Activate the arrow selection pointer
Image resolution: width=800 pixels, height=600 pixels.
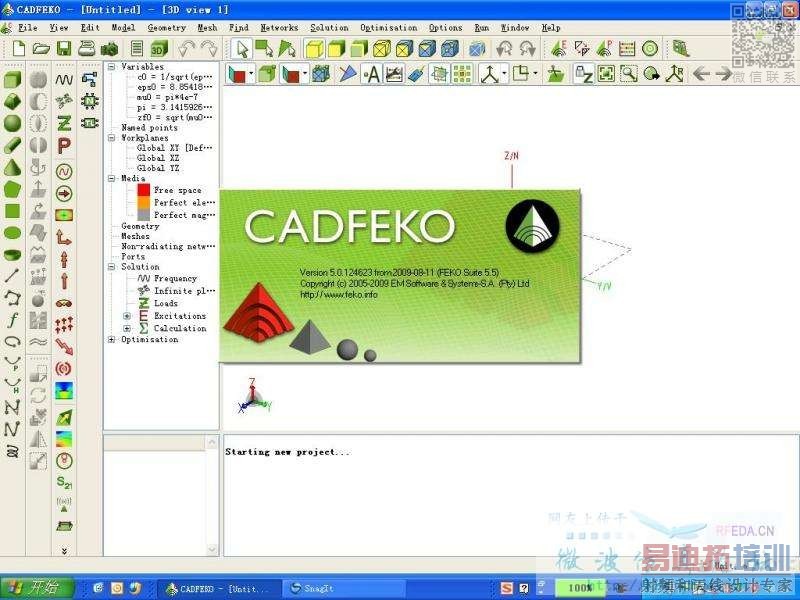tap(241, 48)
